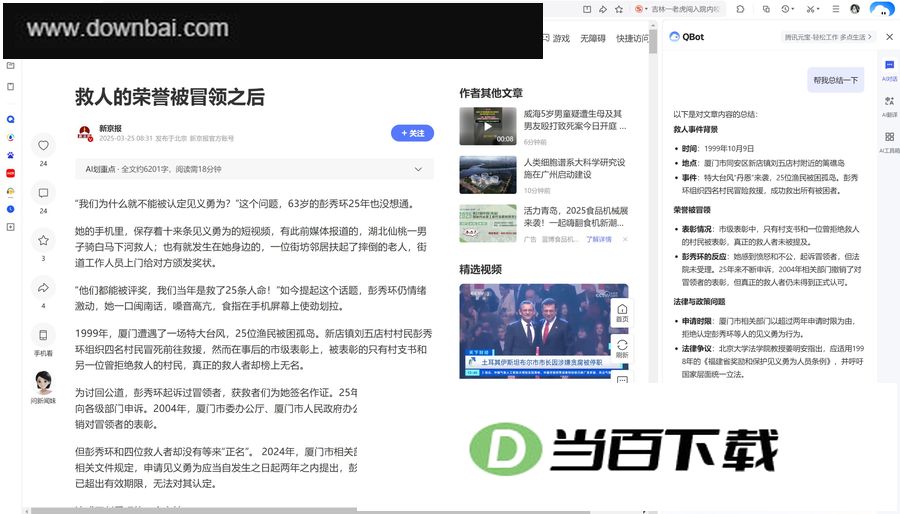The height and width of the screenshot is (514, 900).
Task: Open the history clock dropdown
Action: [788, 9]
